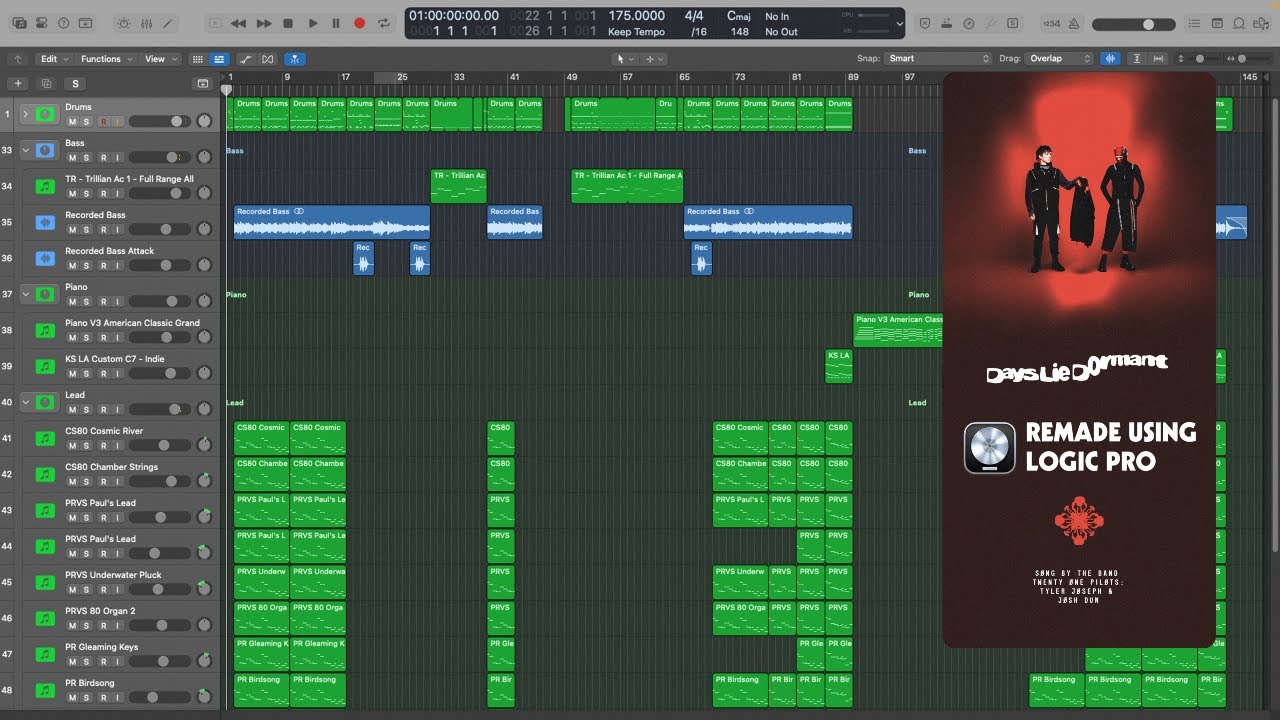Toggle waveform zoom button
1280x720 pixels.
click(x=1111, y=59)
